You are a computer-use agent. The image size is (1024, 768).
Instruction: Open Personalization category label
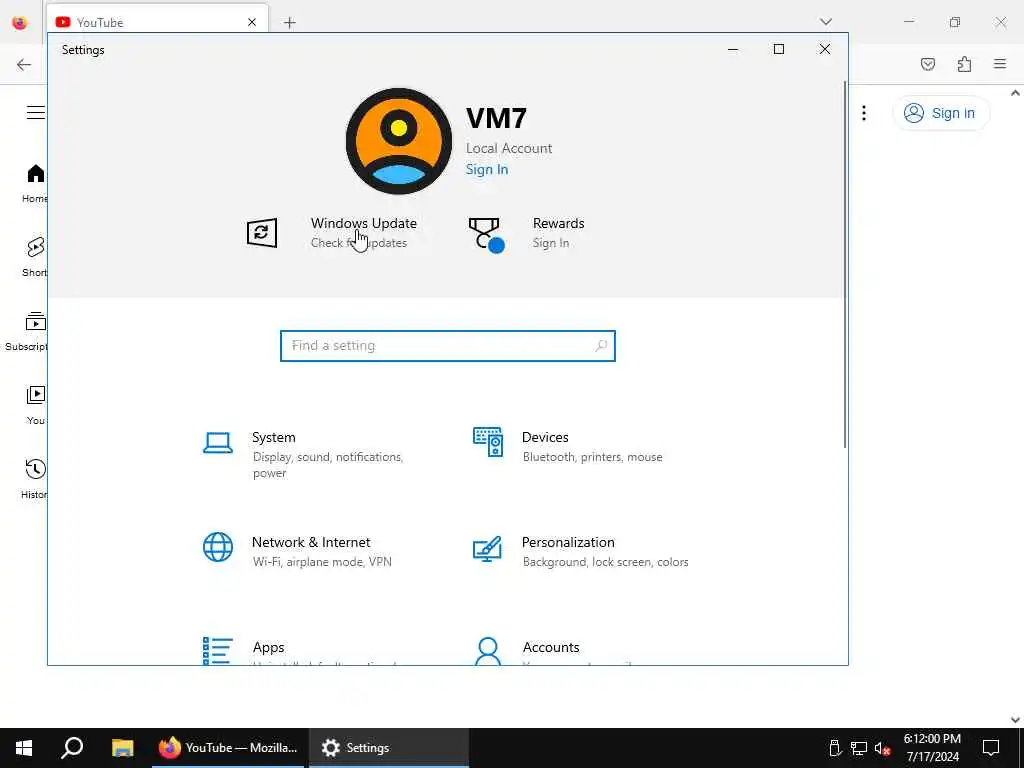(568, 543)
